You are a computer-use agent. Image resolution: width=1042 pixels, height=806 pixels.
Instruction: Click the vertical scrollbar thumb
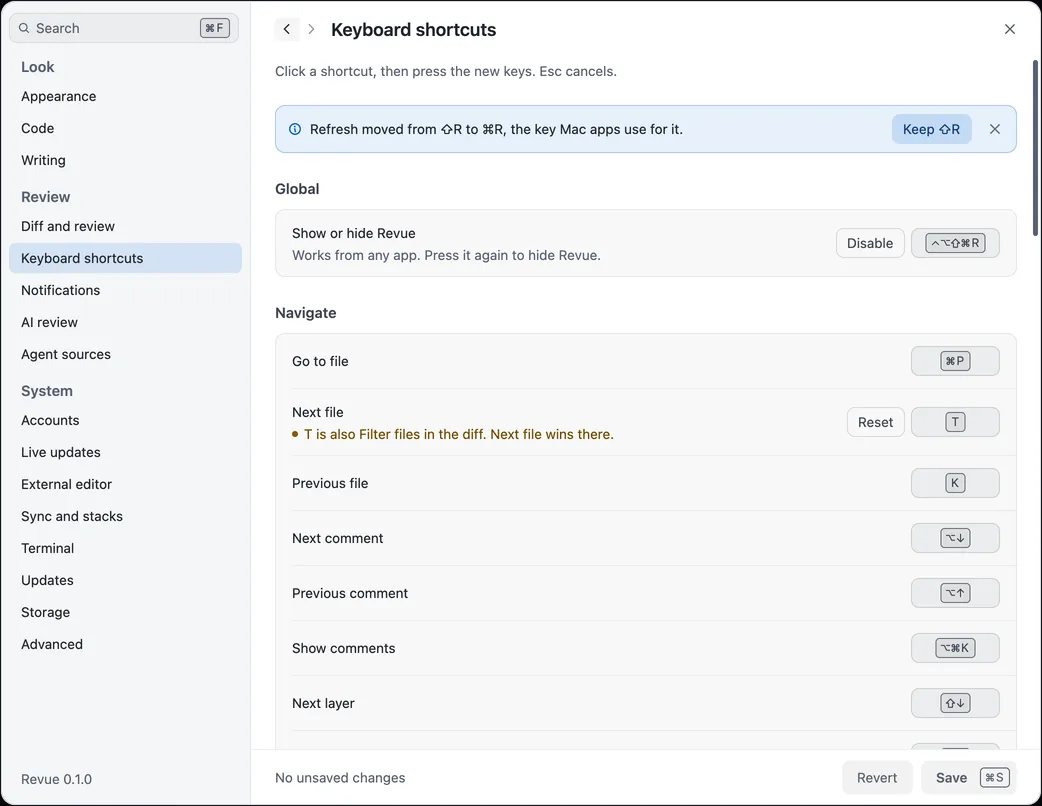point(1035,148)
